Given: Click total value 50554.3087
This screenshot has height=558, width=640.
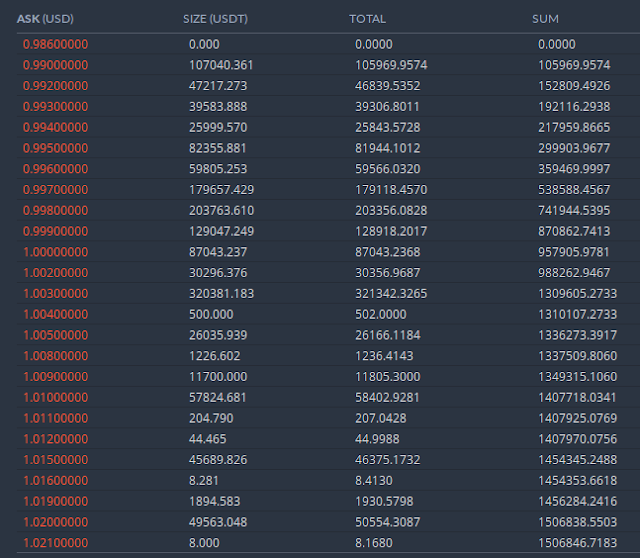Looking at the screenshot, I should (x=387, y=522).
